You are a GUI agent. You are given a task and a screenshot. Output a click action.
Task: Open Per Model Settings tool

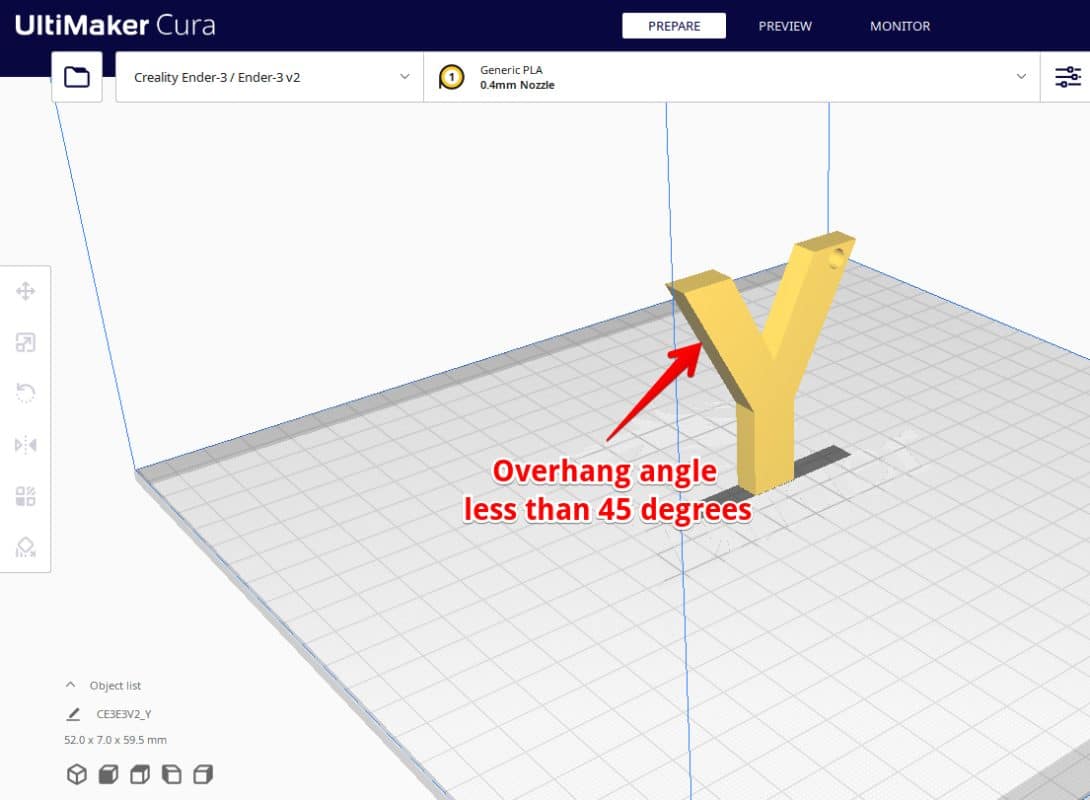click(27, 494)
